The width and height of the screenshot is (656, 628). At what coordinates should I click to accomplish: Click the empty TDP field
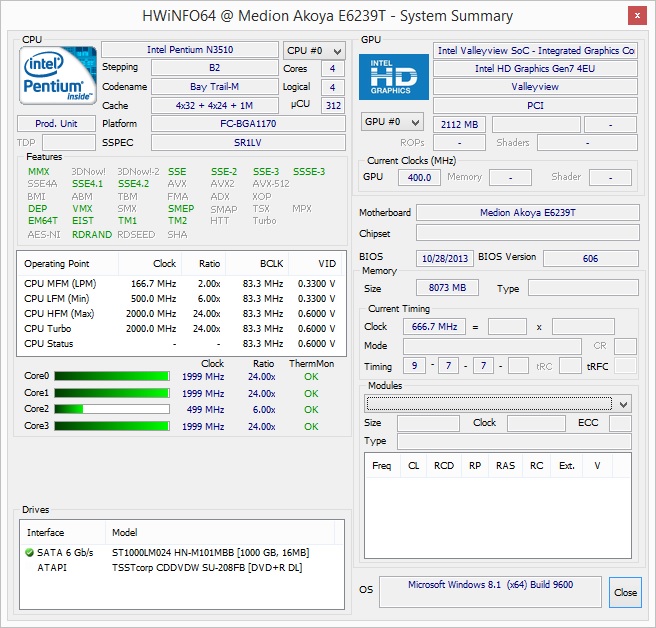pyautogui.click(x=69, y=143)
